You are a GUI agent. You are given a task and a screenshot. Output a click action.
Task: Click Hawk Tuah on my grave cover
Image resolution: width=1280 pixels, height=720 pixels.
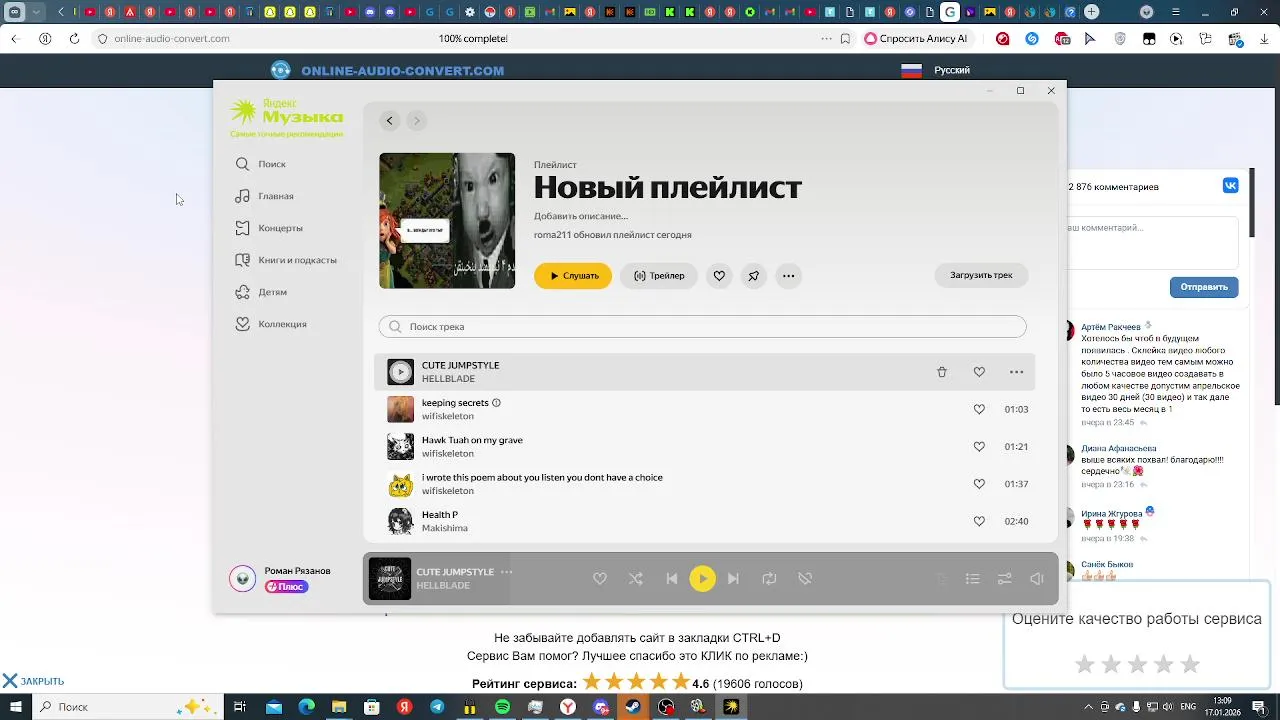pos(400,447)
